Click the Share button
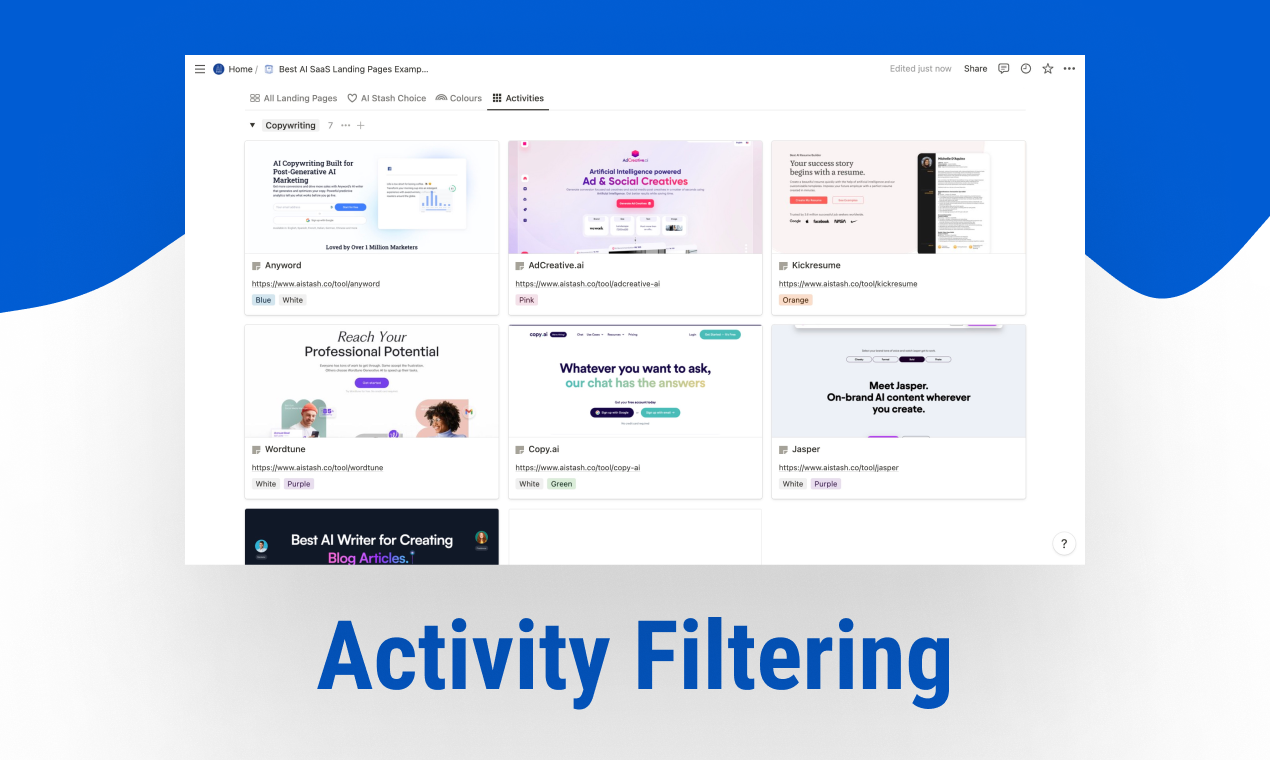Screen dimensions: 1270x760 pyautogui.click(x=975, y=69)
